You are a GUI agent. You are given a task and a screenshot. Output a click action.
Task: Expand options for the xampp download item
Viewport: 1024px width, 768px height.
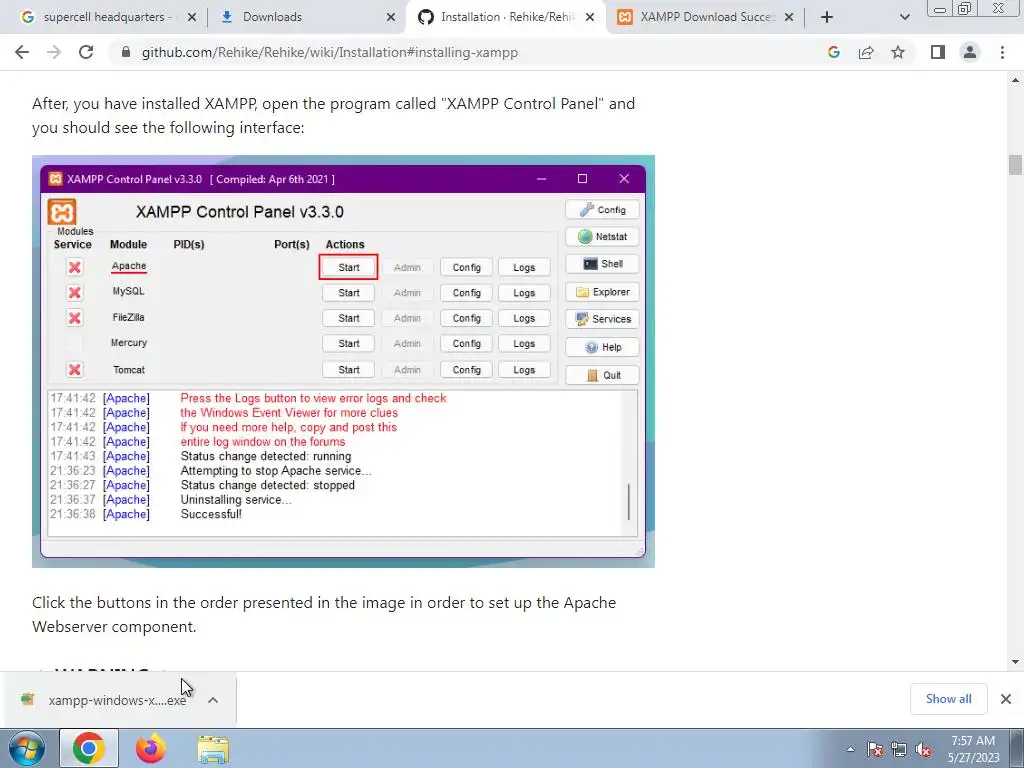click(x=213, y=700)
